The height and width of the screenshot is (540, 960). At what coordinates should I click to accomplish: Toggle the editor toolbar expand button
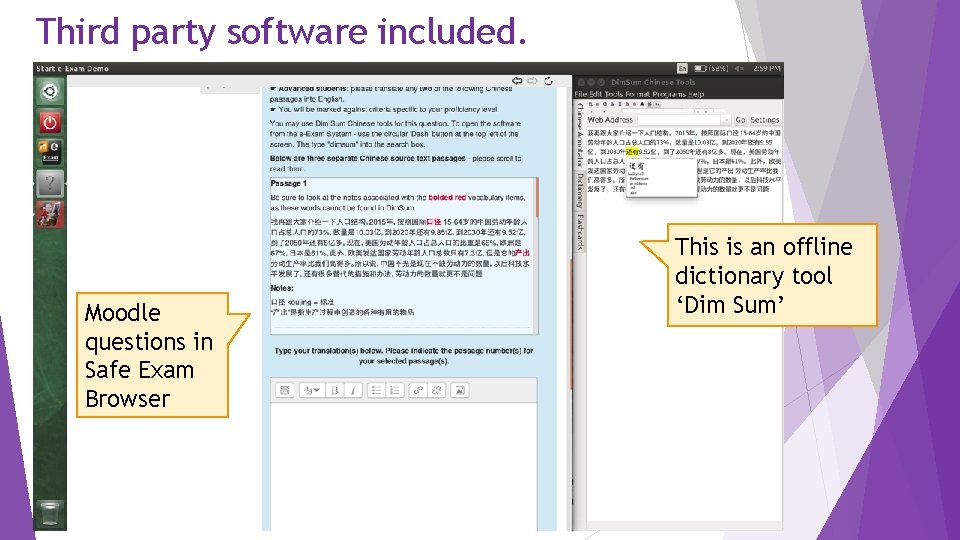[285, 390]
